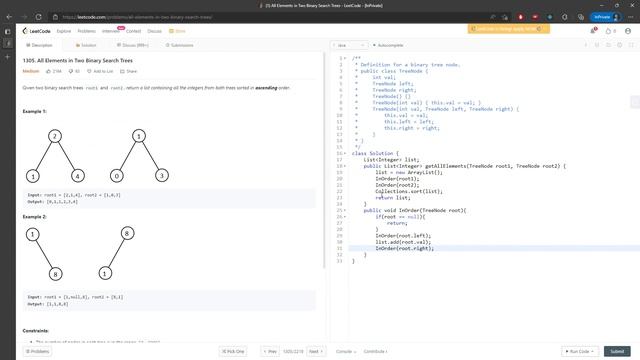Switch to the Solution tab
The height and width of the screenshot is (360, 640).
pyautogui.click(x=86, y=45)
